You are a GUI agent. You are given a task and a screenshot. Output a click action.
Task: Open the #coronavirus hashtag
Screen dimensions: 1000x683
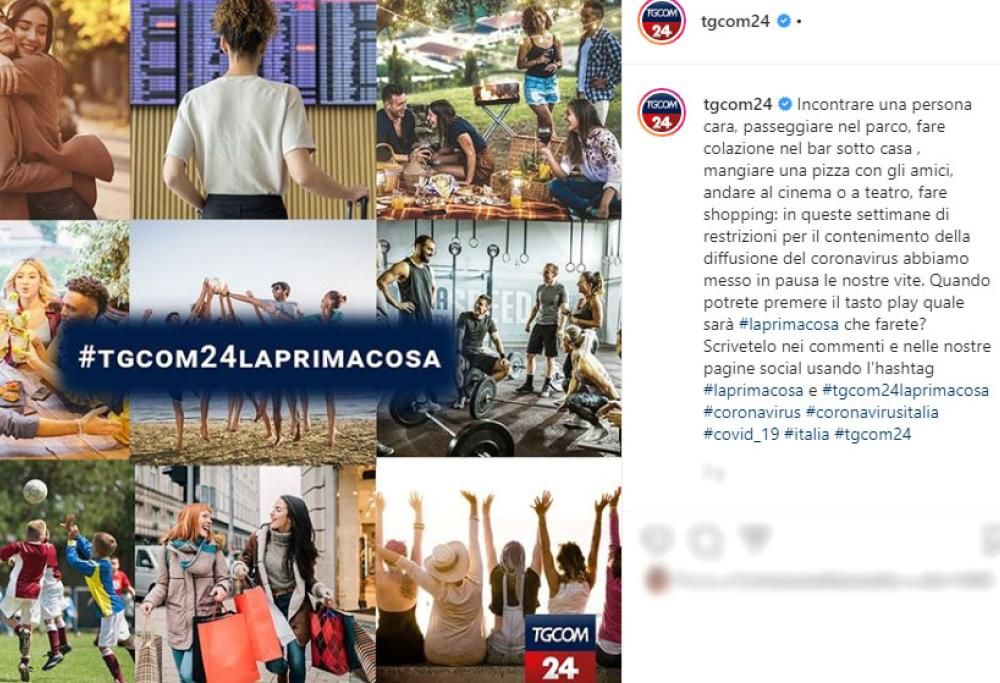[x=752, y=412]
